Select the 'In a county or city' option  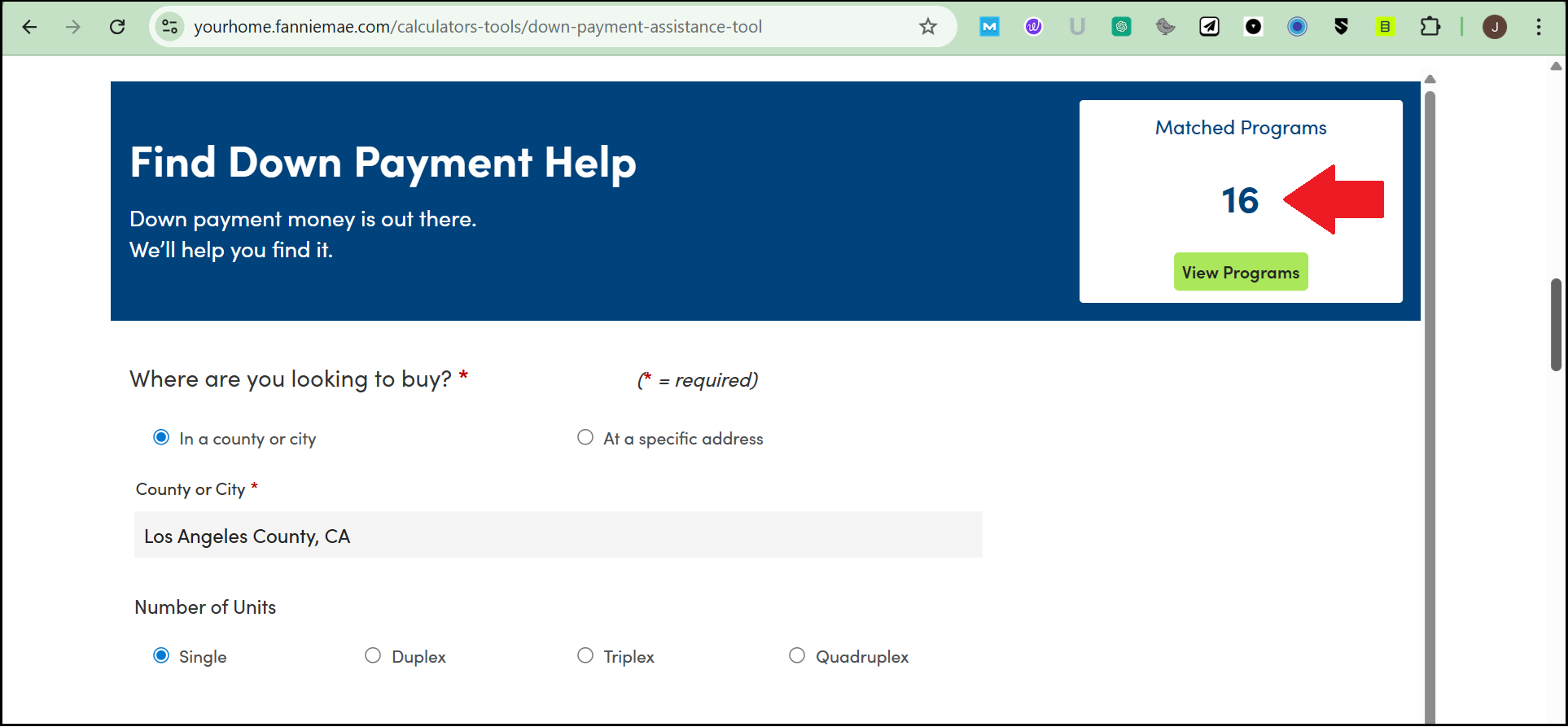[161, 438]
